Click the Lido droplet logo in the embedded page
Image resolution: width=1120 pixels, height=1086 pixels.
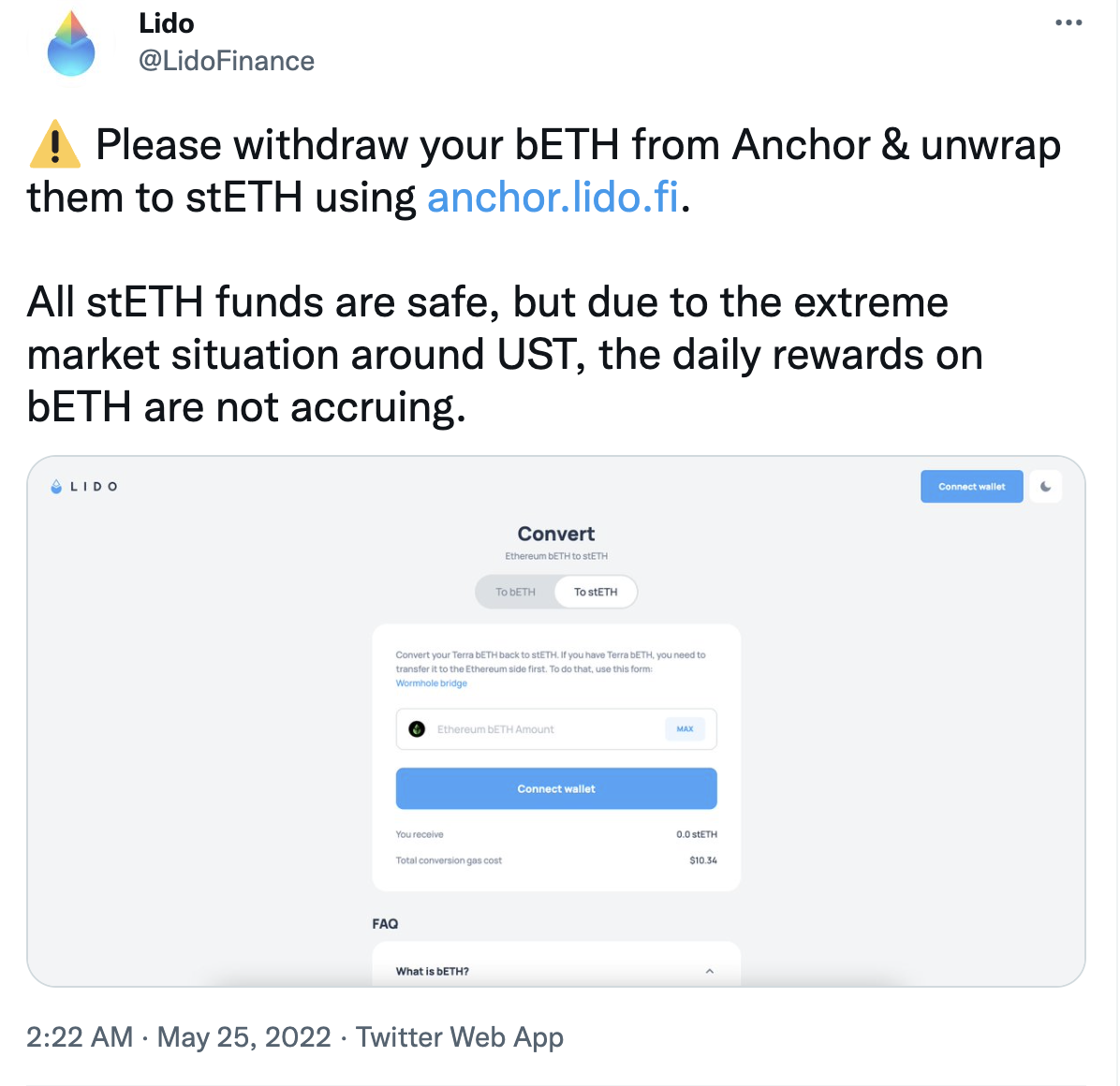coord(56,487)
